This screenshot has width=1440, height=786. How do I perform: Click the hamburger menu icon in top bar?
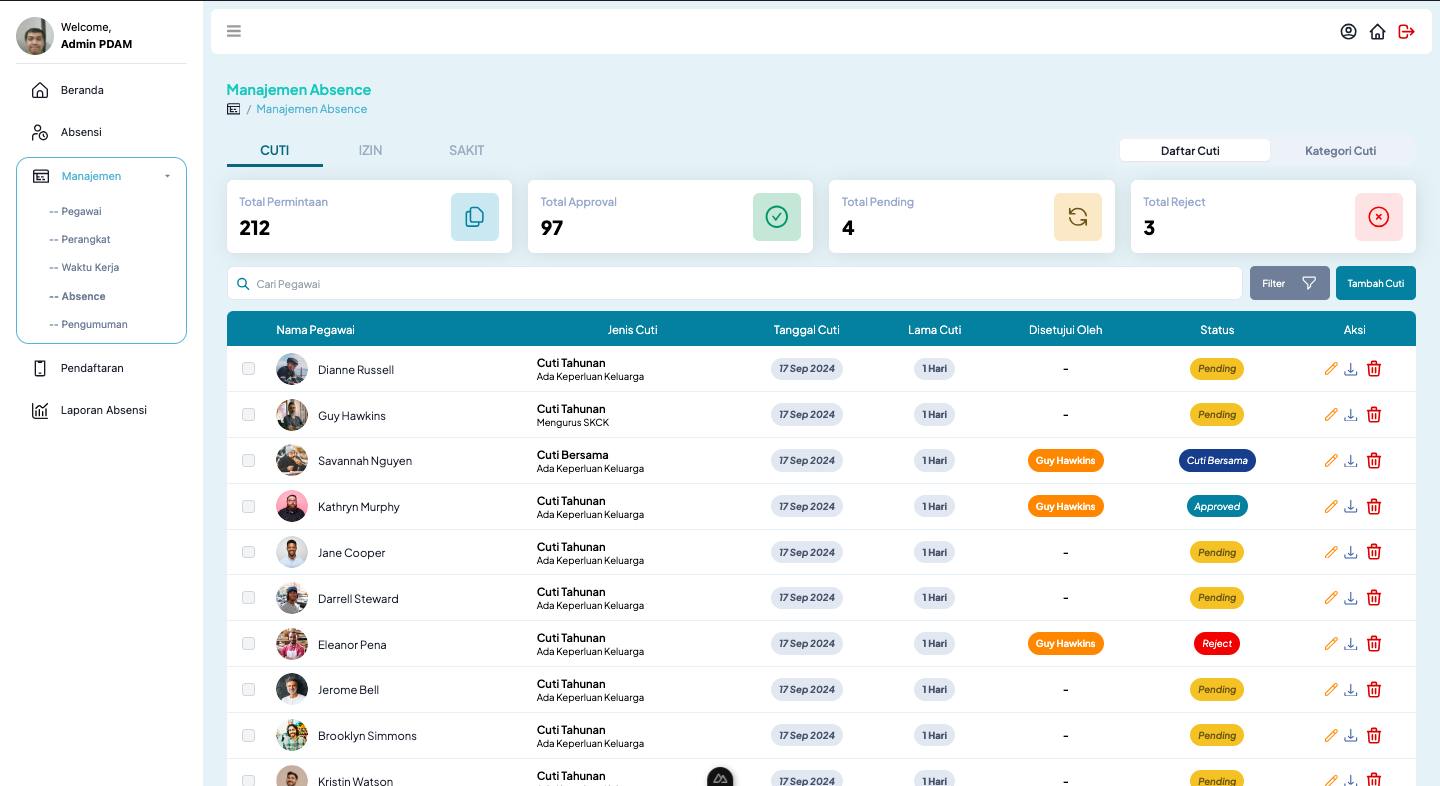point(234,31)
